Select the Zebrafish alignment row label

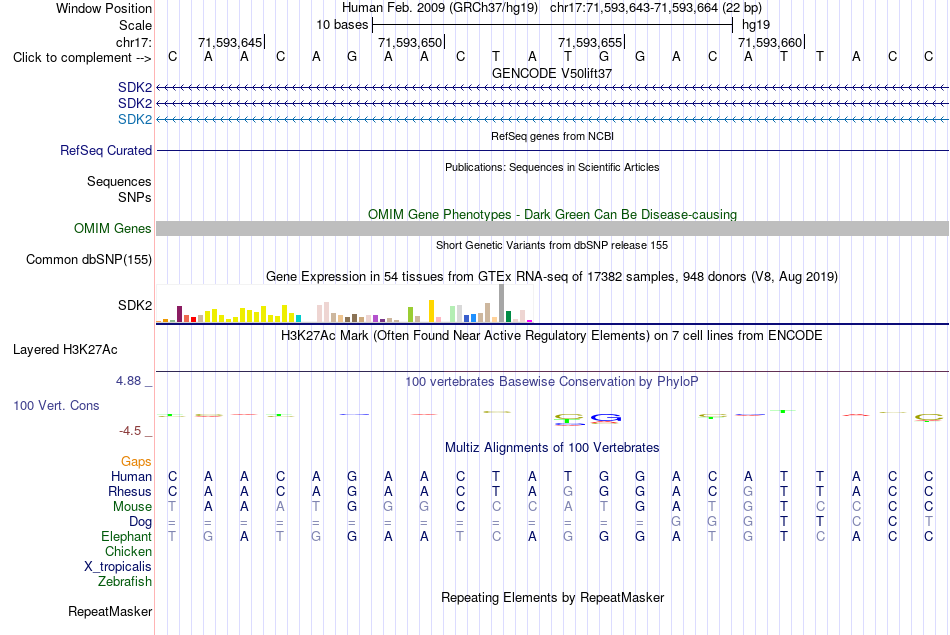tap(125, 582)
